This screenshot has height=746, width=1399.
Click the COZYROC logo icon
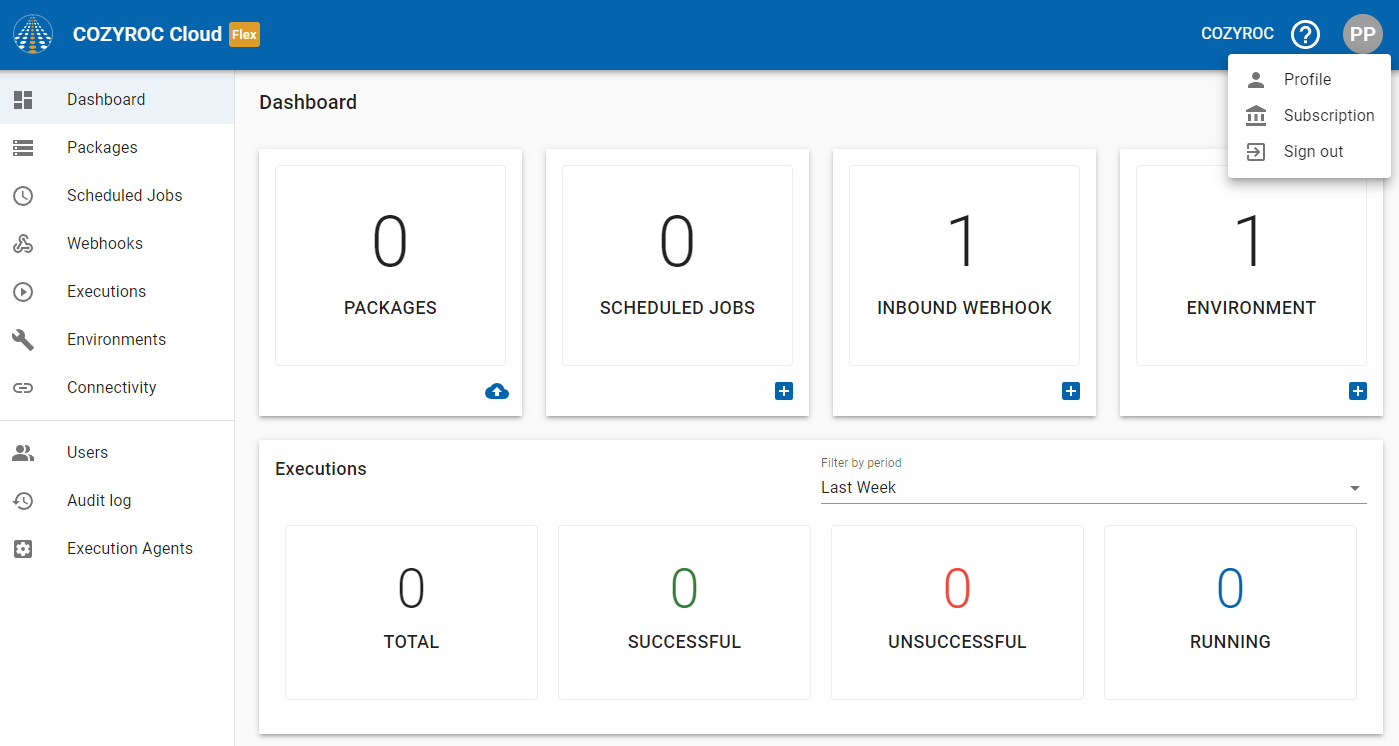tap(33, 34)
